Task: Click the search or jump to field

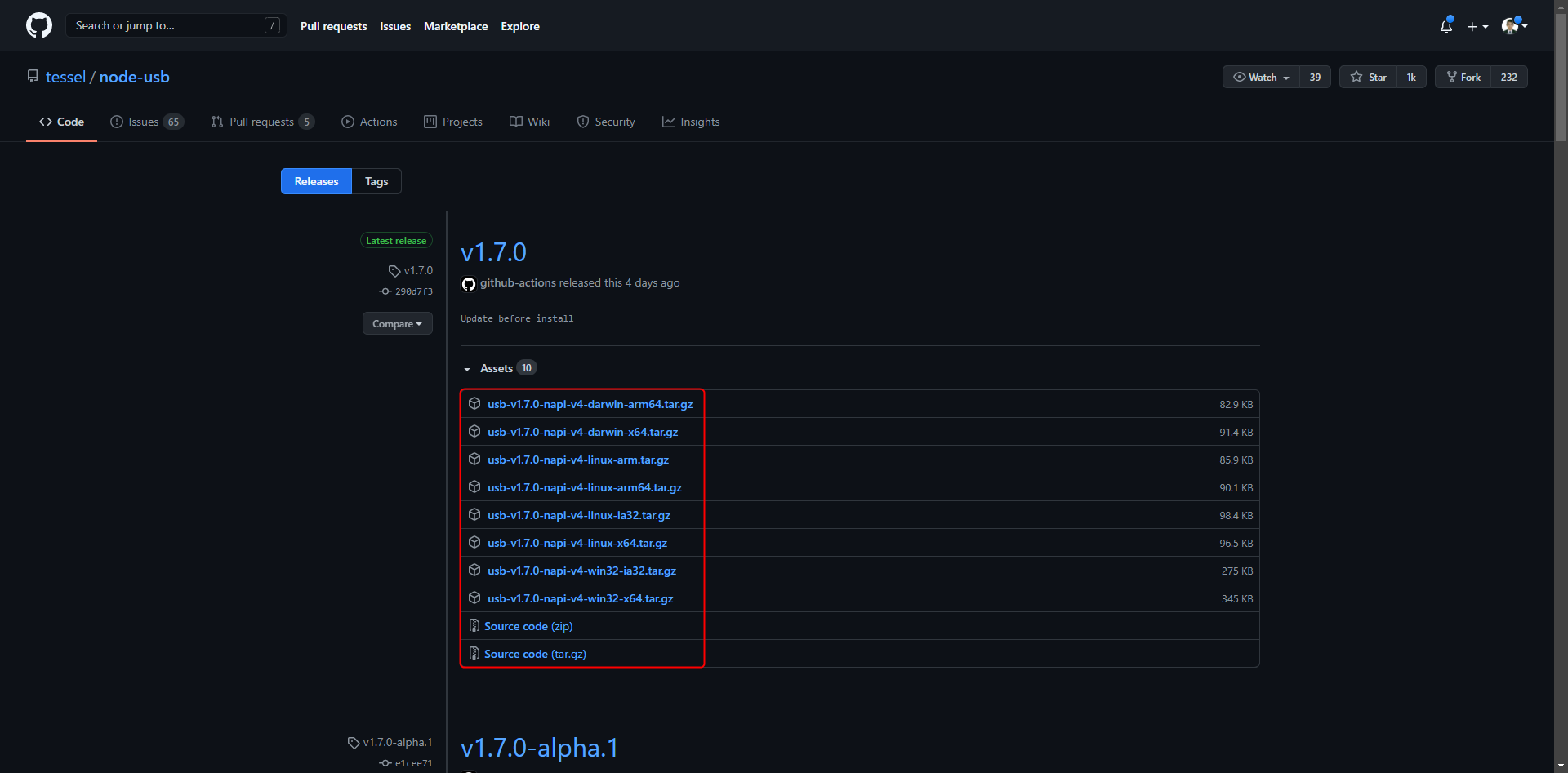Action: pos(176,25)
